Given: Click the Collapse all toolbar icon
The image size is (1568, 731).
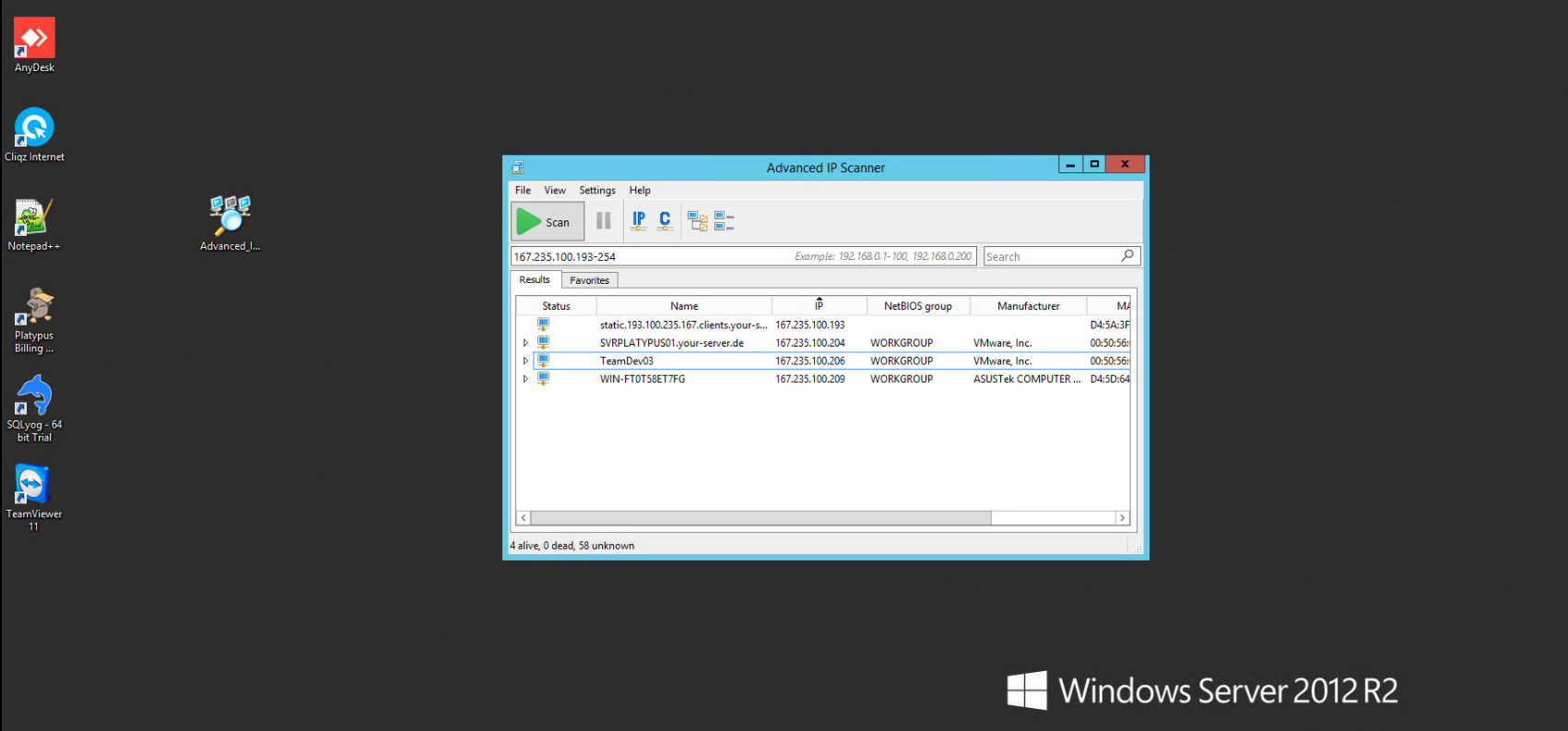Looking at the screenshot, I should tap(725, 221).
